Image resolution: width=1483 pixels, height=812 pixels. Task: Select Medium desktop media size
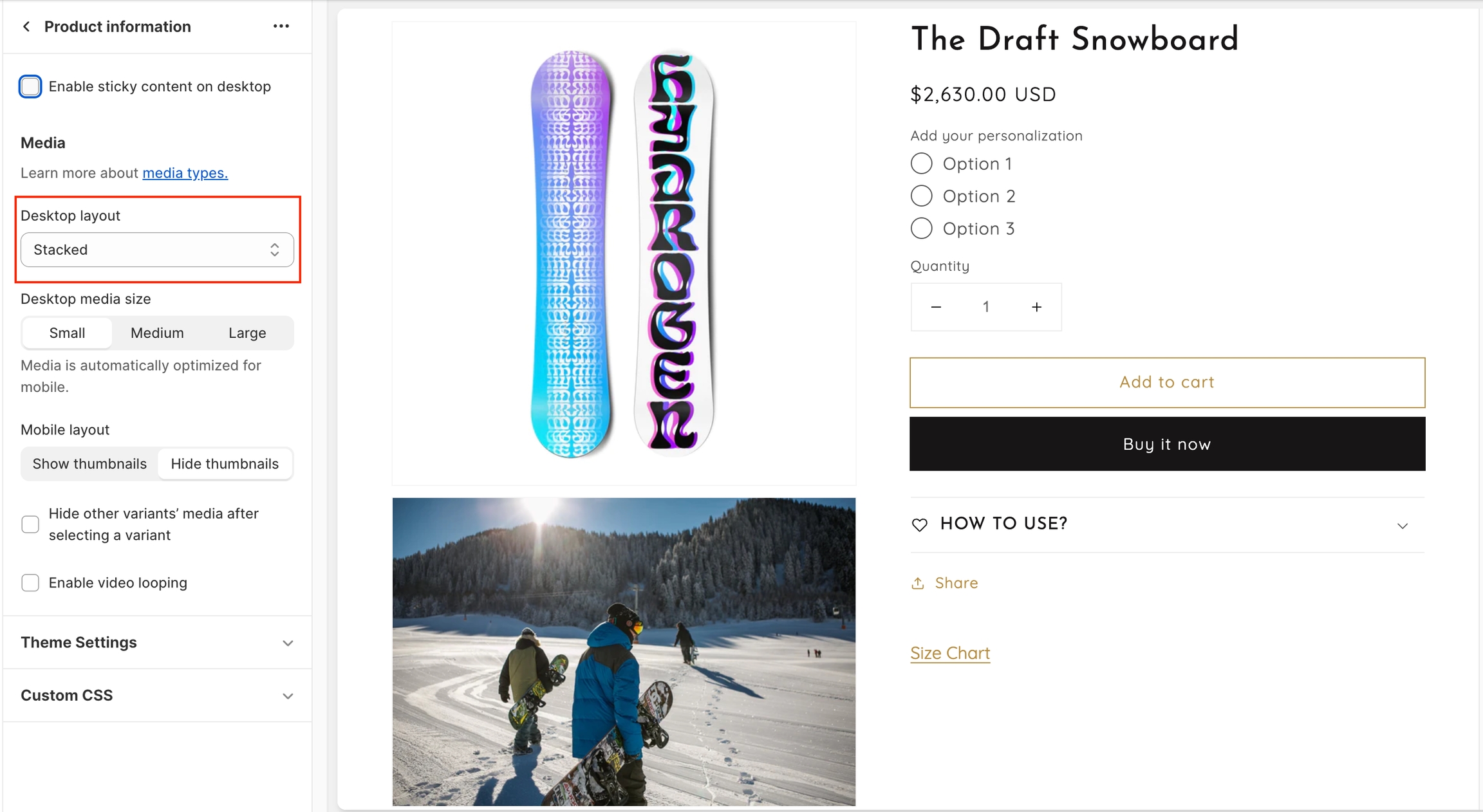(x=157, y=333)
